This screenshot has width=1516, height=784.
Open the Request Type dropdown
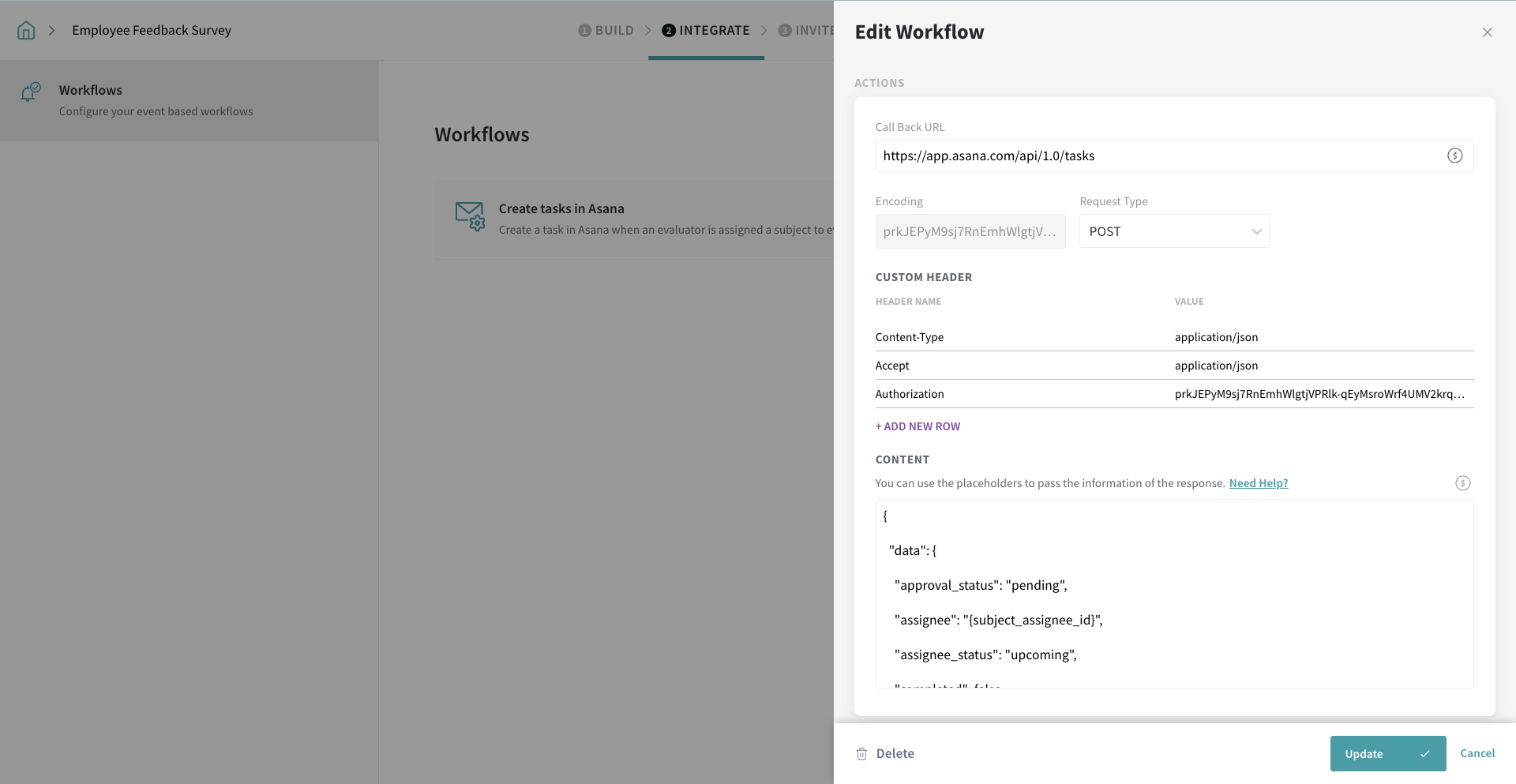tap(1174, 231)
